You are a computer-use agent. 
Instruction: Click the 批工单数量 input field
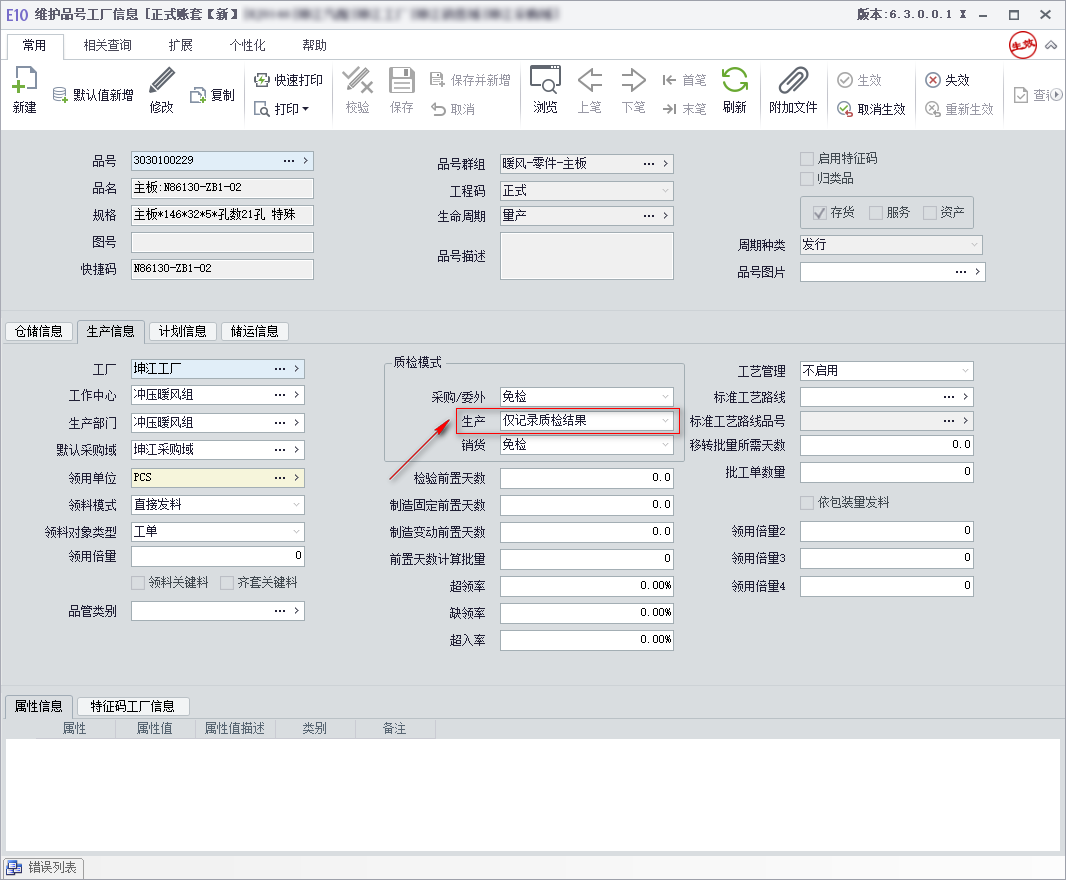pyautogui.click(x=887, y=472)
